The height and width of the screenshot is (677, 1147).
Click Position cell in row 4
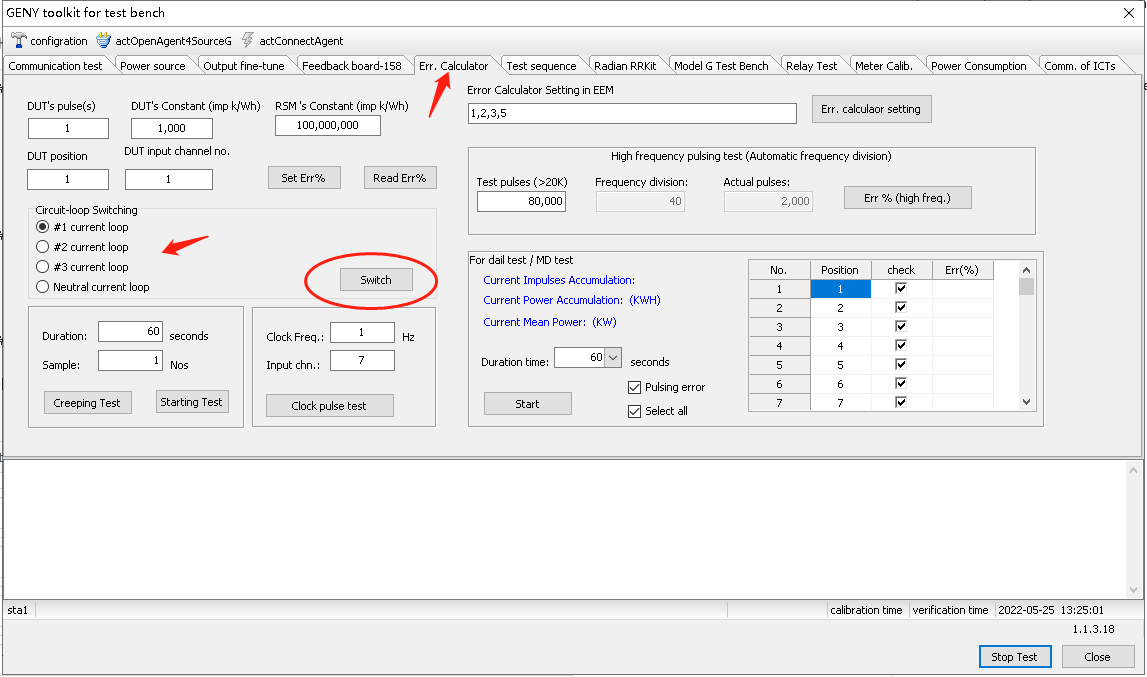(x=840, y=345)
